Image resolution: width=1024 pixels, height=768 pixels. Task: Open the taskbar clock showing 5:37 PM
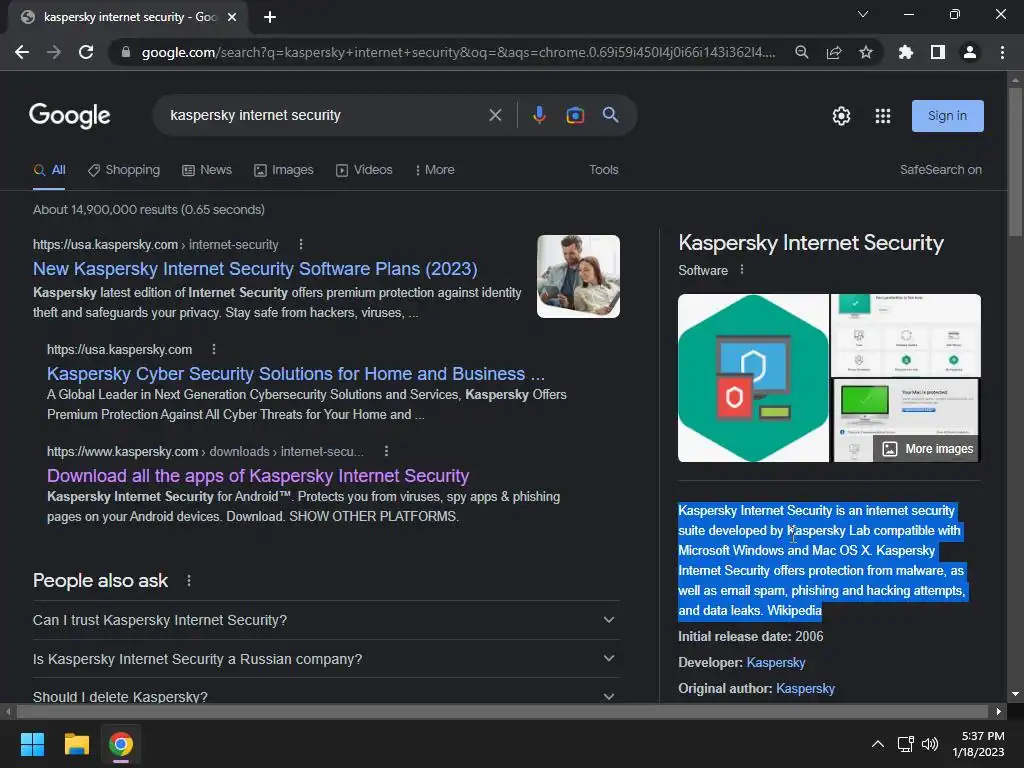click(978, 744)
